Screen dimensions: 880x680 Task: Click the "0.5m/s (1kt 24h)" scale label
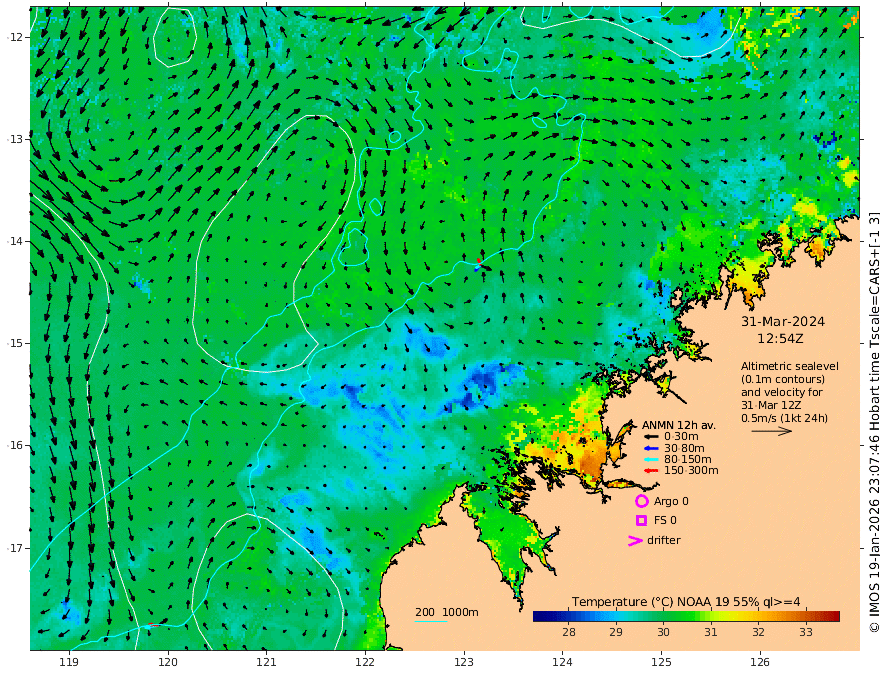[x=785, y=418]
